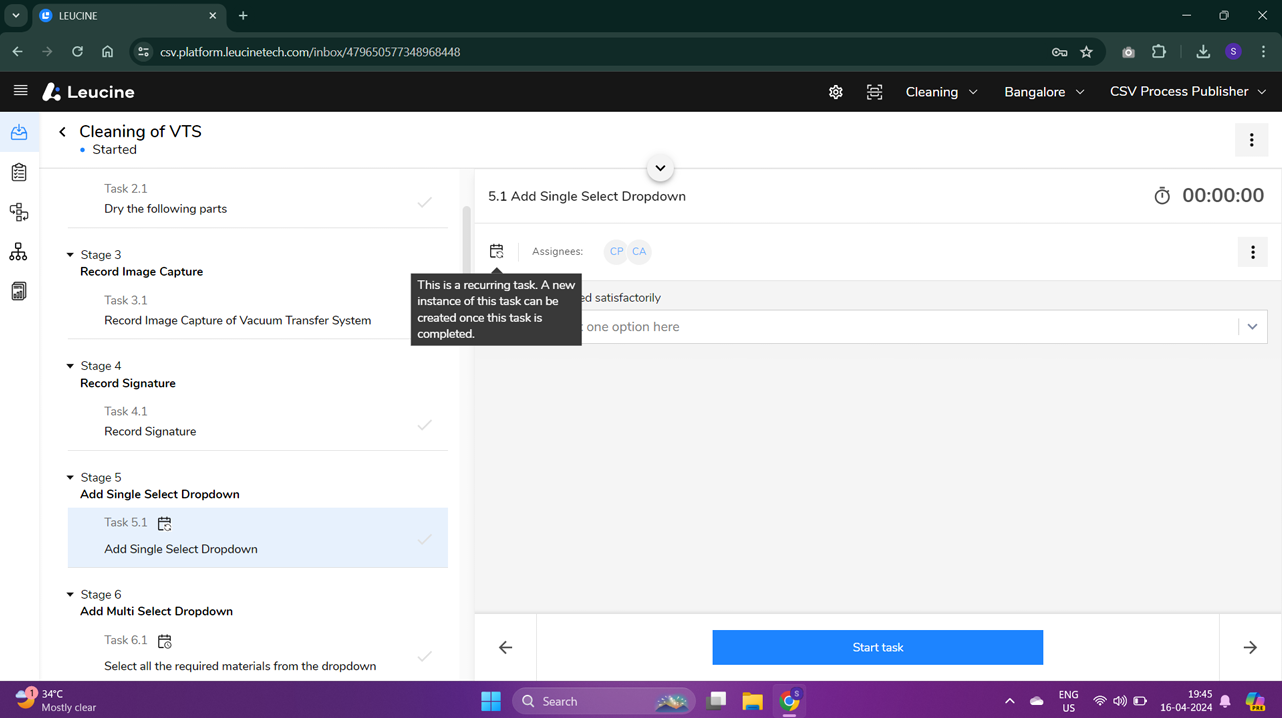Collapse the Stage 3 section
The height and width of the screenshot is (718, 1283).
(70, 255)
